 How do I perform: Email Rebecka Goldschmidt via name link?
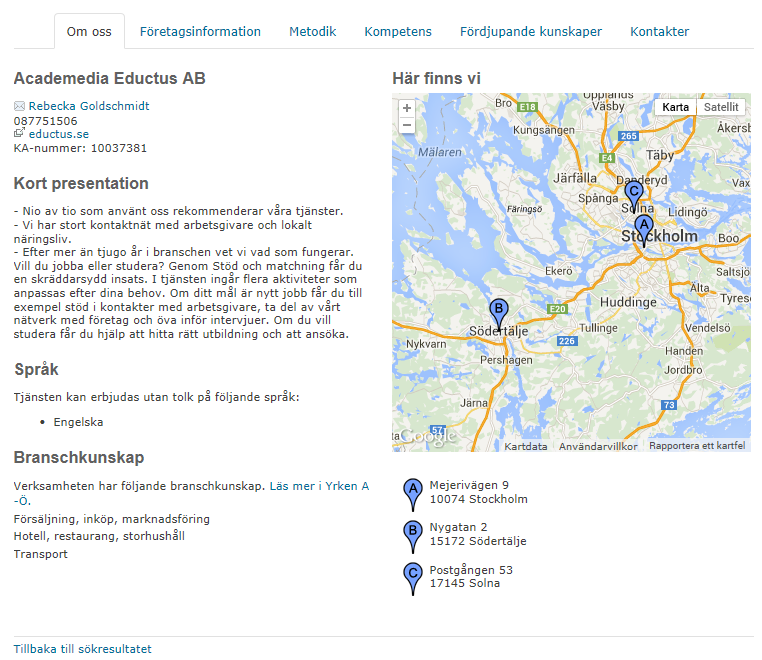click(89, 106)
